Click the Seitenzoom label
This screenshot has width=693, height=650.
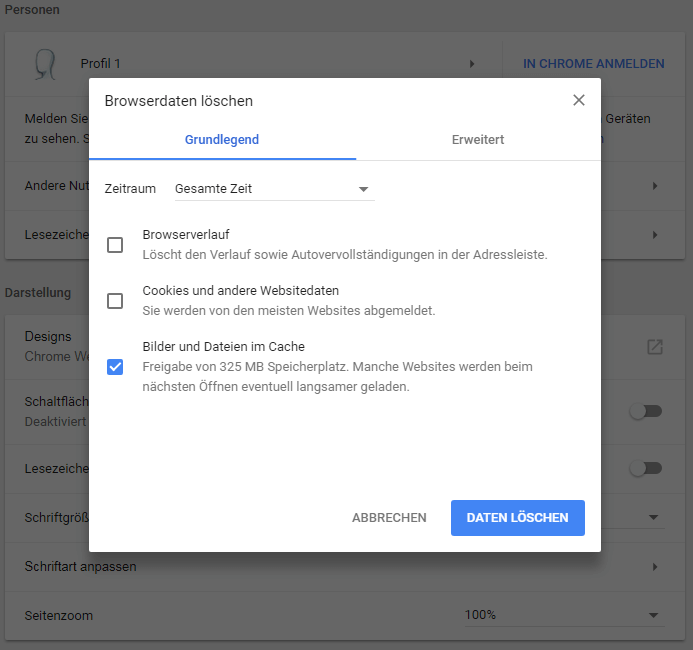click(x=59, y=616)
